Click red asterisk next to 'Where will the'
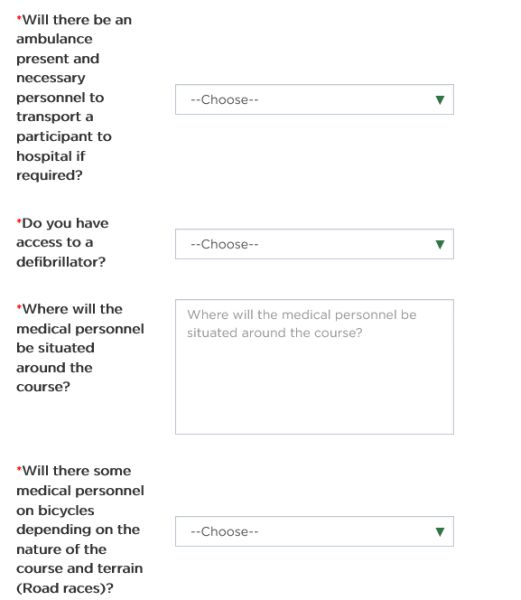The width and height of the screenshot is (521, 600). click(19, 307)
